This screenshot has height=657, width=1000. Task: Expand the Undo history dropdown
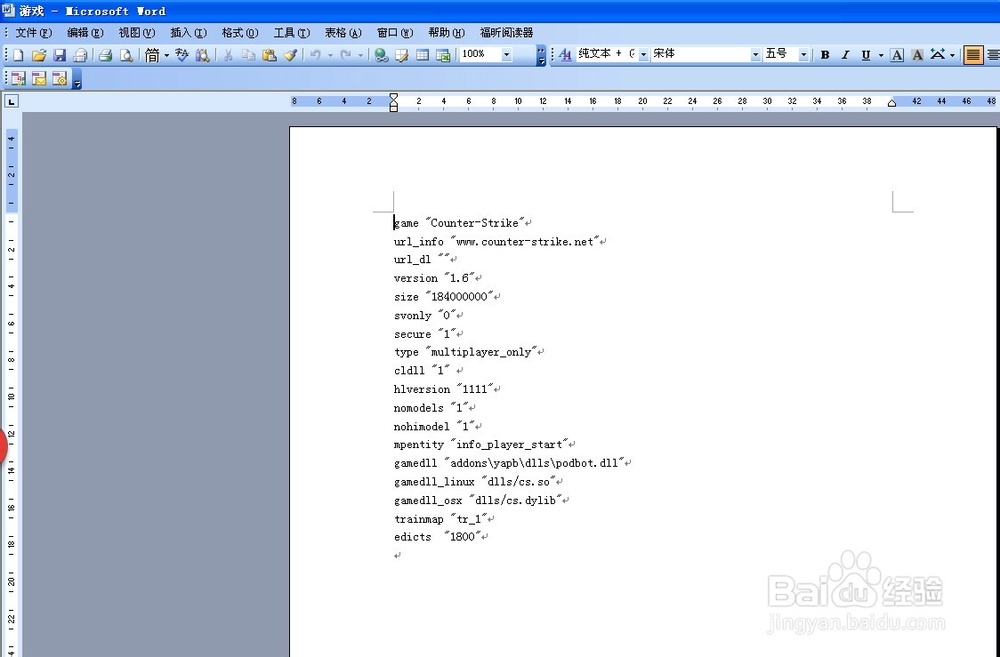click(330, 55)
